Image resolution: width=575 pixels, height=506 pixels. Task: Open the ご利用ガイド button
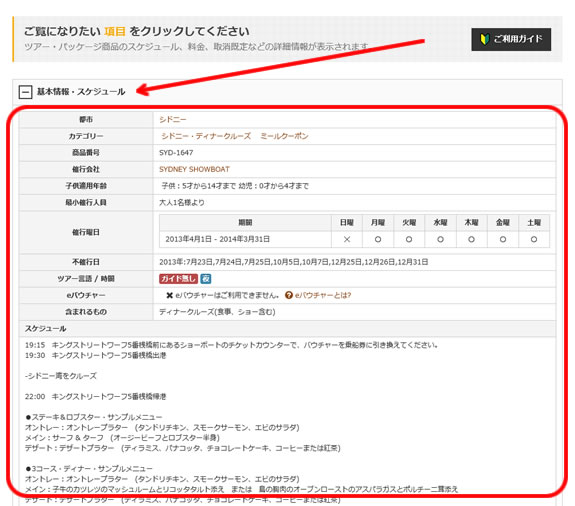tap(511, 39)
